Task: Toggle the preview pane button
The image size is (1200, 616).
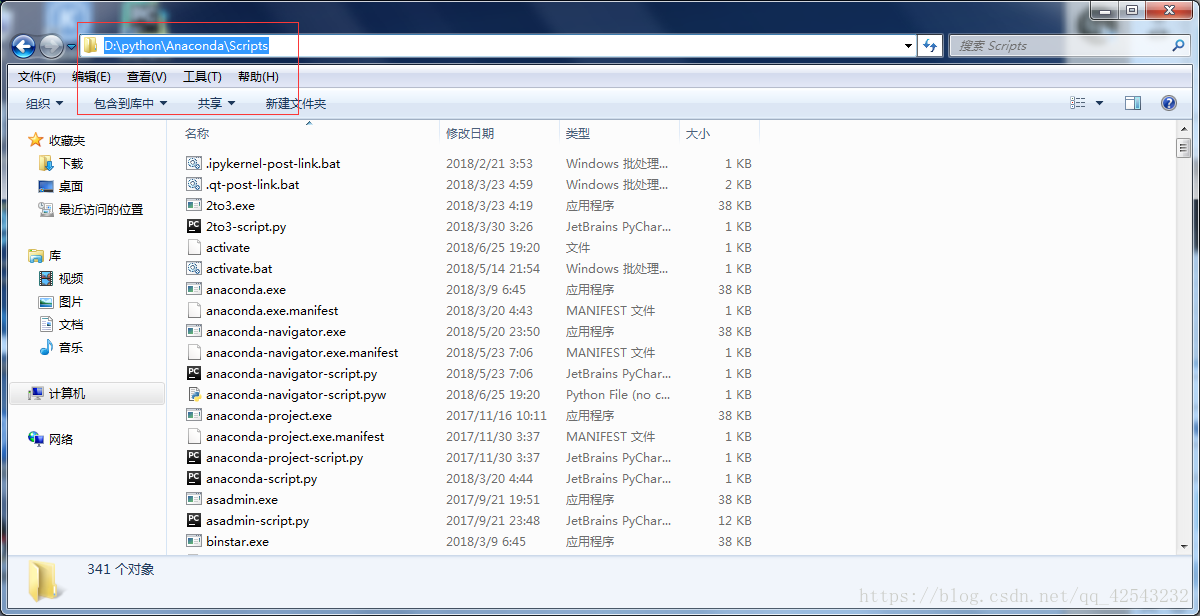Action: point(1133,103)
